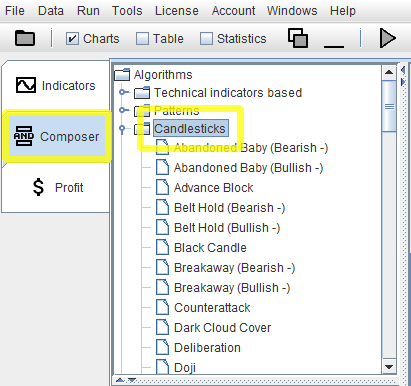Uncheck the Charts checkbox
411x386 pixels.
72,39
